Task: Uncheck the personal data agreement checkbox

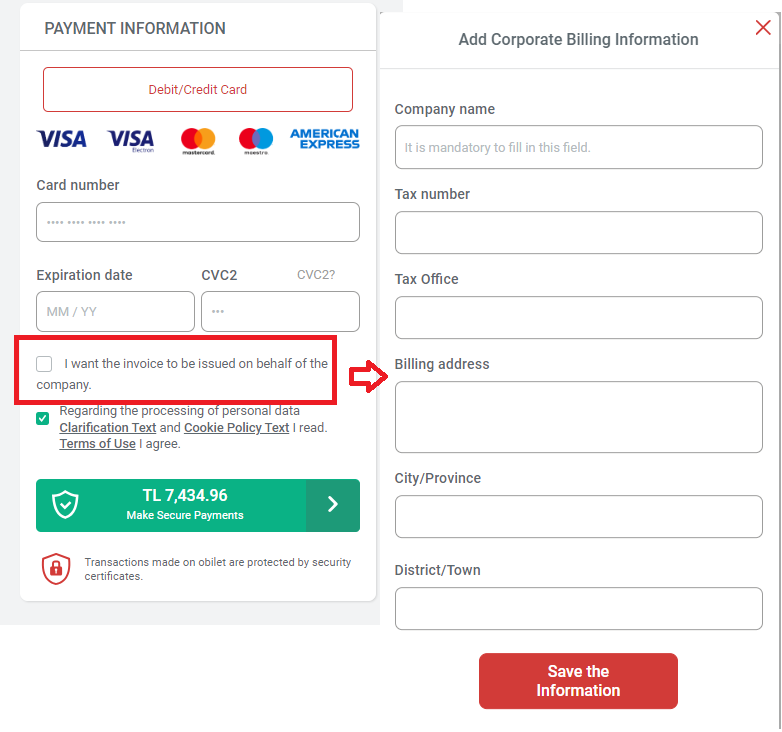Action: pyautogui.click(x=43, y=418)
